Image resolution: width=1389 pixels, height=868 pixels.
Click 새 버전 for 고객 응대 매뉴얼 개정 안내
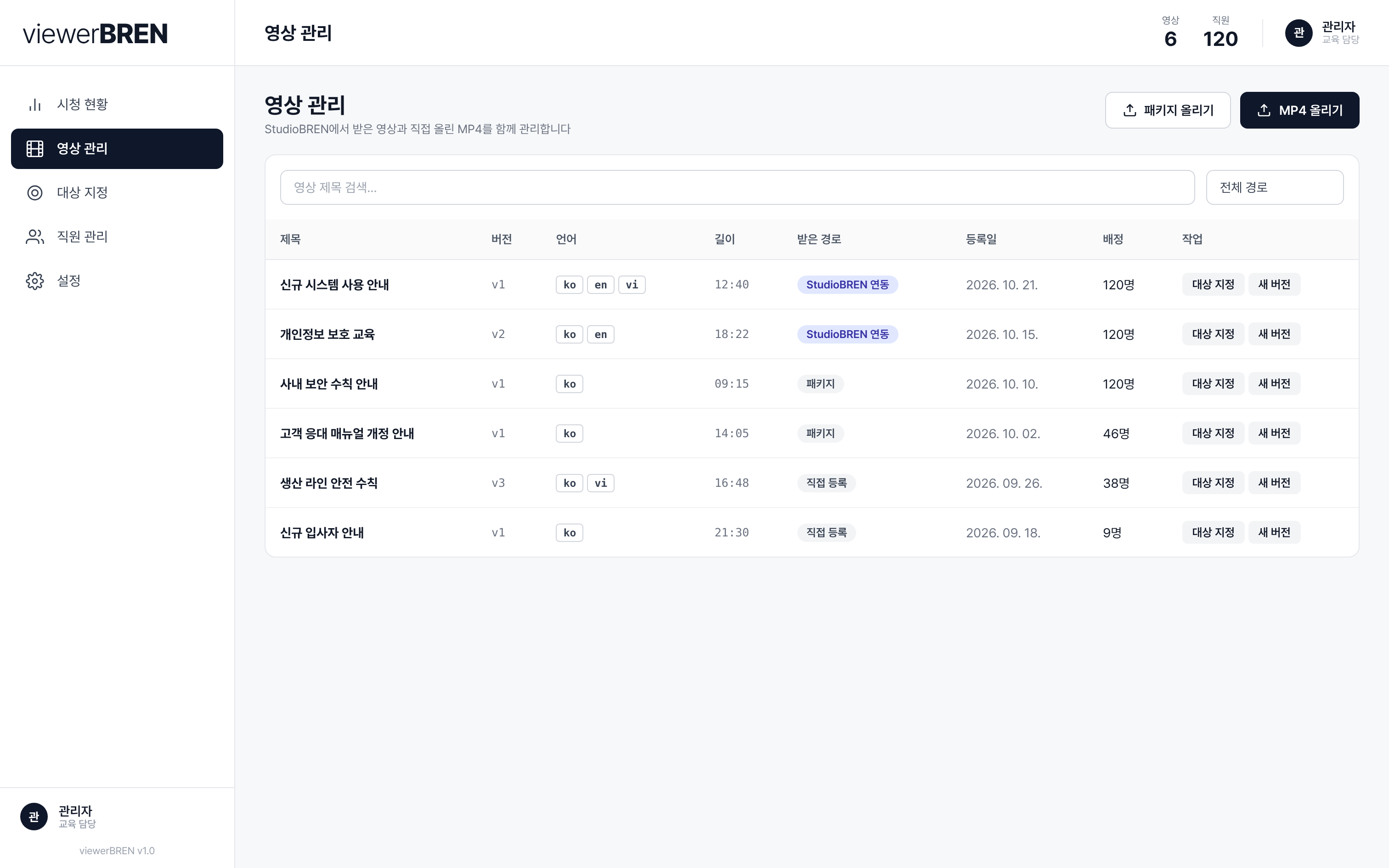(x=1274, y=434)
